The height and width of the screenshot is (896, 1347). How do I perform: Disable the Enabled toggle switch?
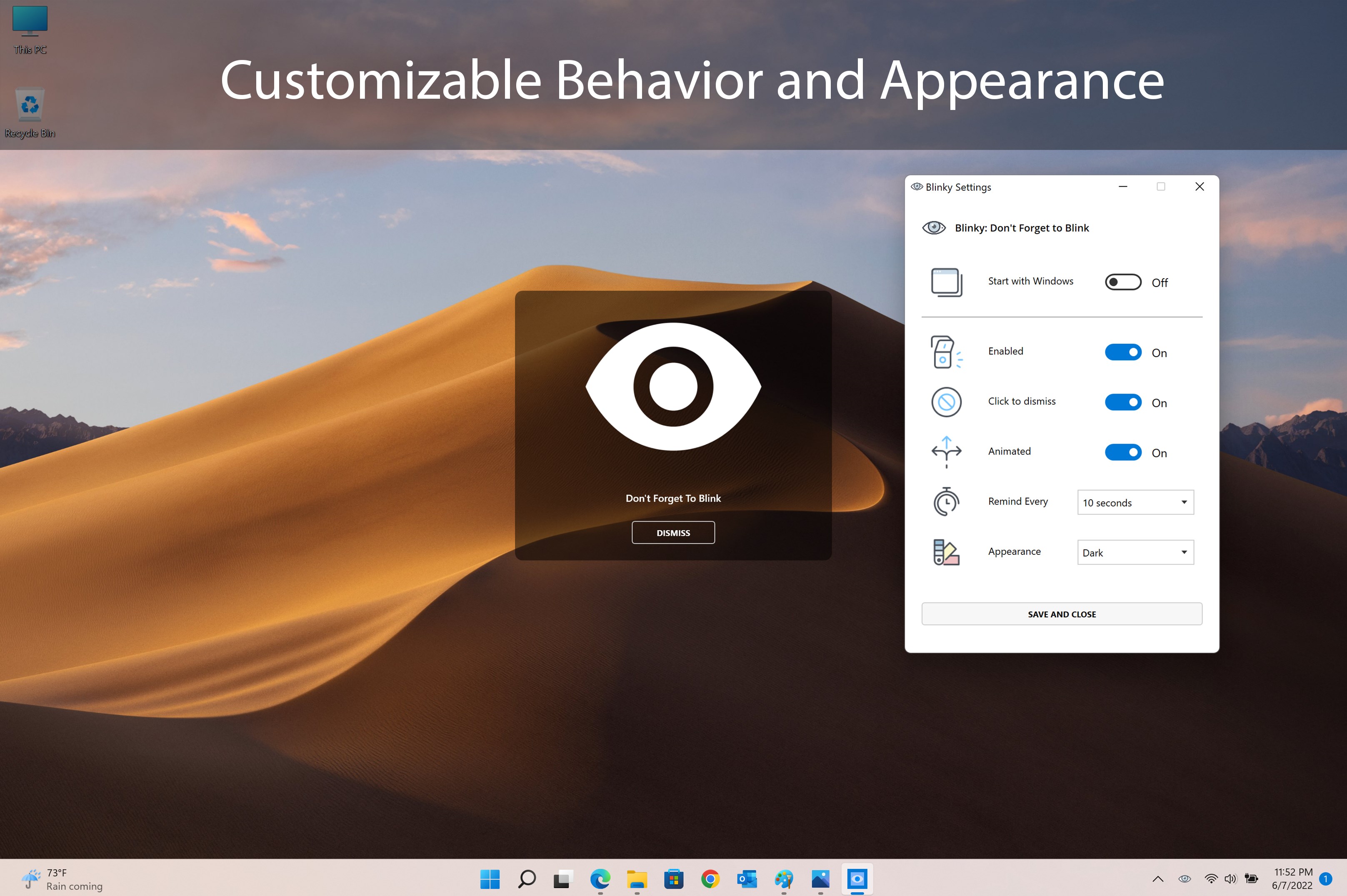click(1122, 352)
